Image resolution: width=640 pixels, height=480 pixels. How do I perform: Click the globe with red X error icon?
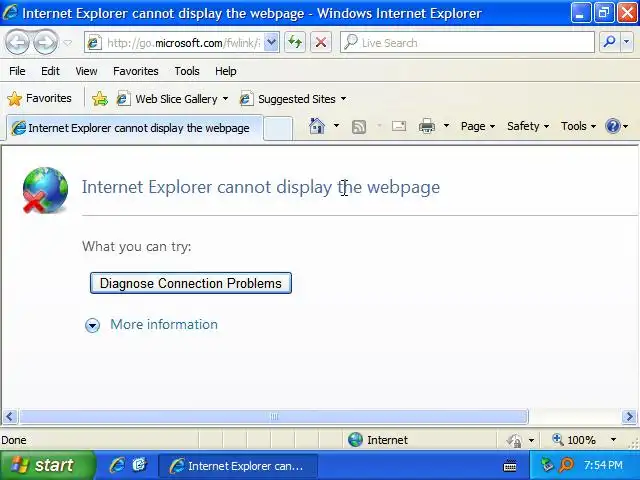point(45,190)
